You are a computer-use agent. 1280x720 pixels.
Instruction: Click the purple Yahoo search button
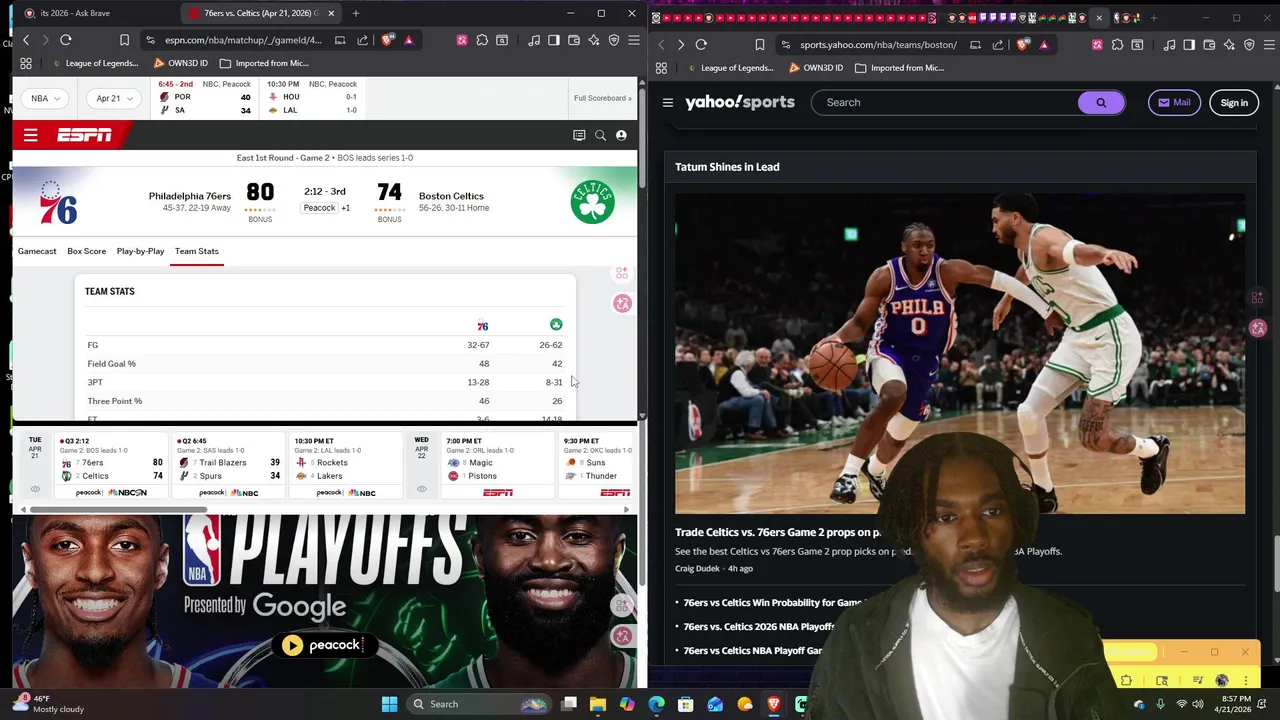1101,102
